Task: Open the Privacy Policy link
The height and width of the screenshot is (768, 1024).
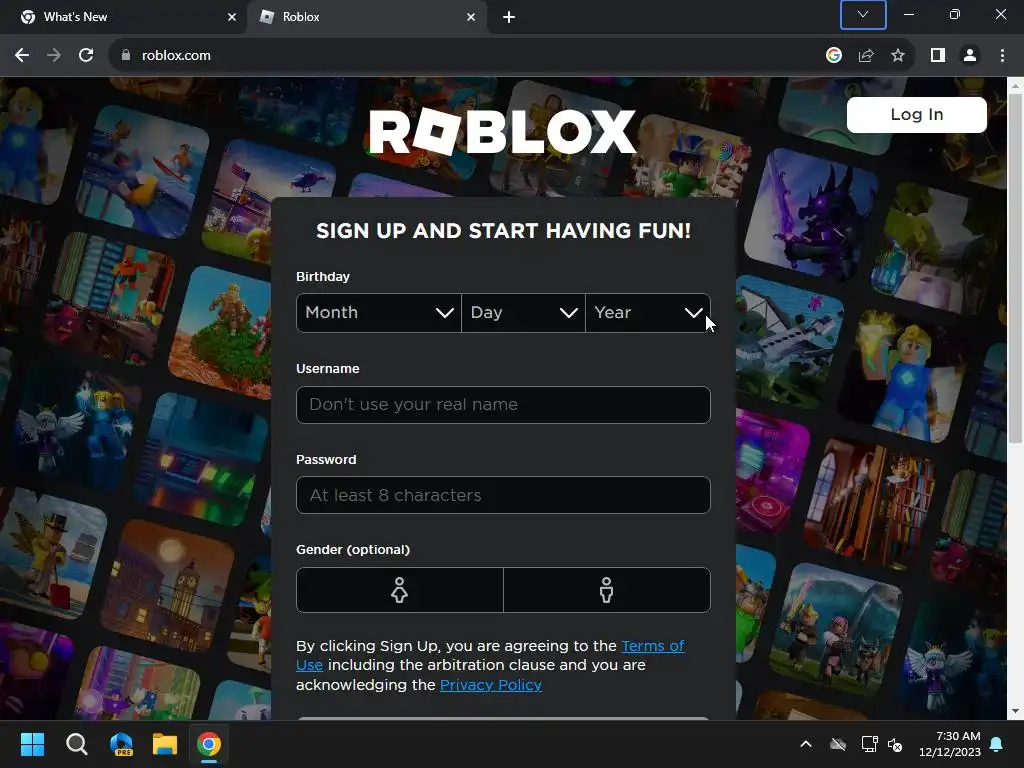Action: pyautogui.click(x=490, y=685)
